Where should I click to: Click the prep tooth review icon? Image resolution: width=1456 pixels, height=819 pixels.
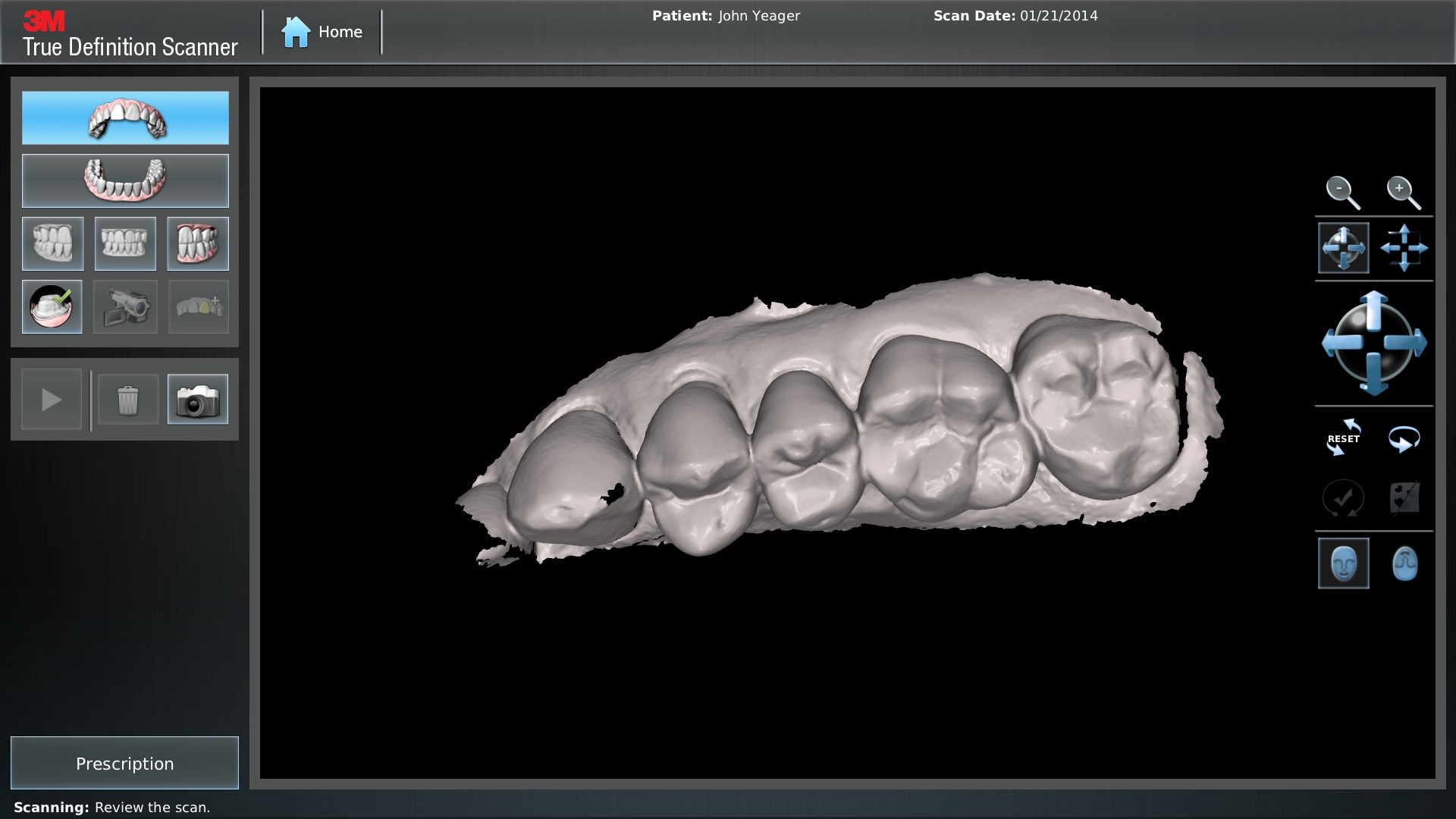coord(52,306)
